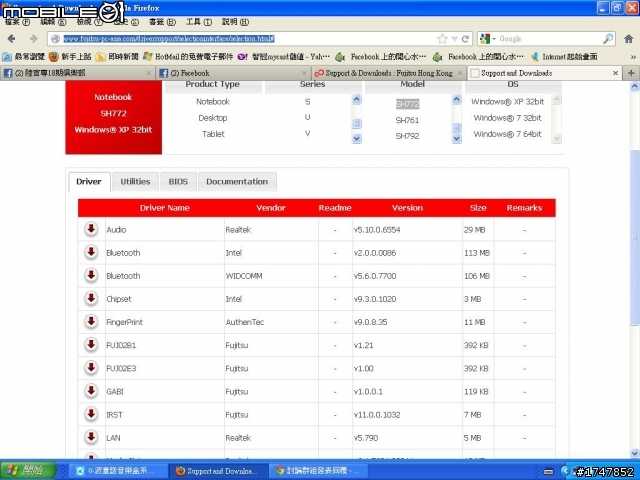
Task: Click the 113 MB size cell
Action: [x=477, y=253]
